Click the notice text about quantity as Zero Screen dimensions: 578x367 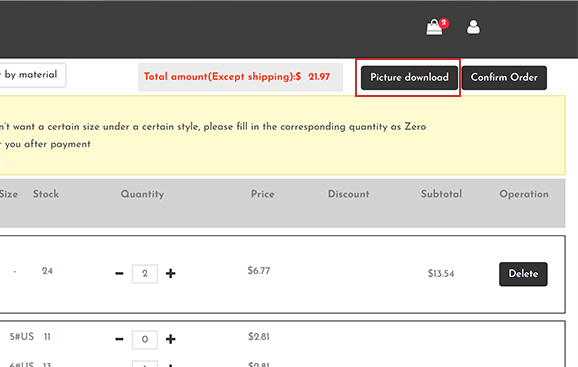pos(213,127)
